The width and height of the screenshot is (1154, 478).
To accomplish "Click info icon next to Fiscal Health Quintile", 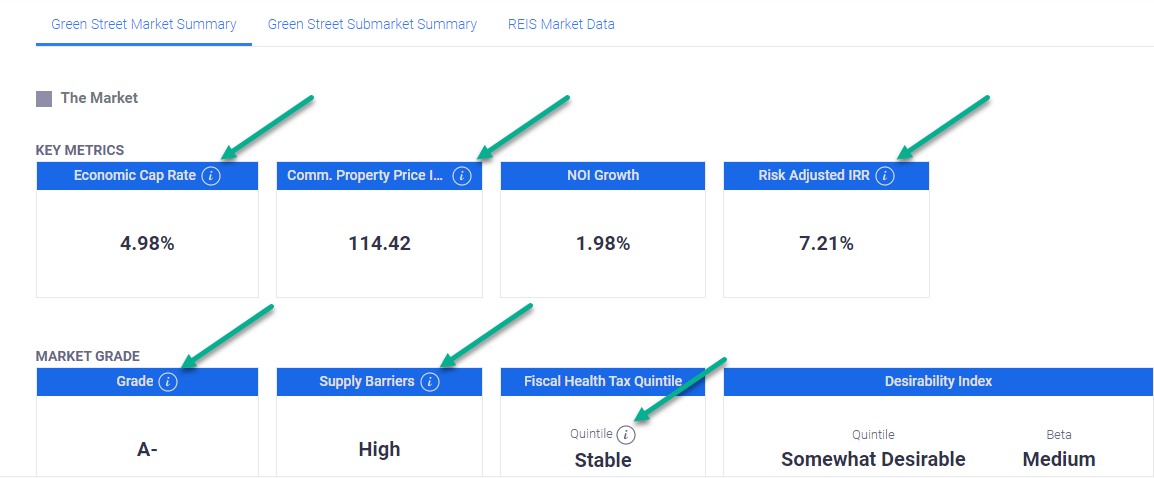I will pyautogui.click(x=626, y=435).
